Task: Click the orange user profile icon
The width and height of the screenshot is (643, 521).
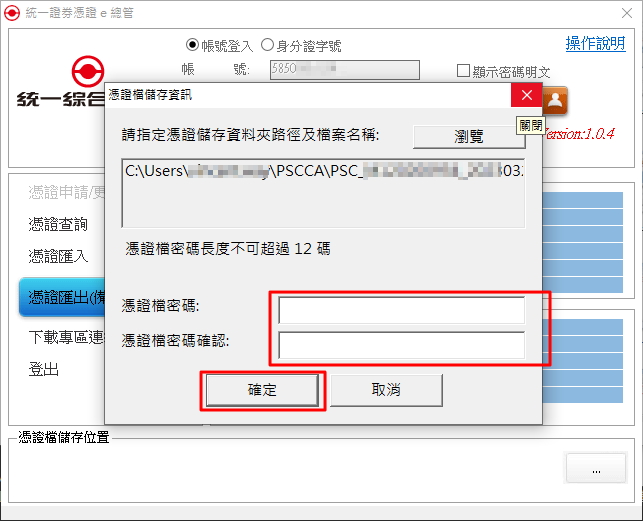Action: (x=555, y=100)
